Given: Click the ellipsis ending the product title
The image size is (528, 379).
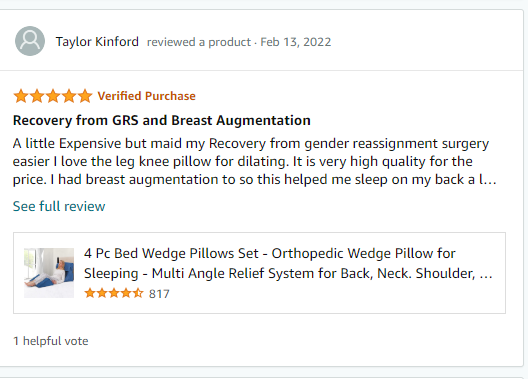Looking at the screenshot, I should pos(486,274).
